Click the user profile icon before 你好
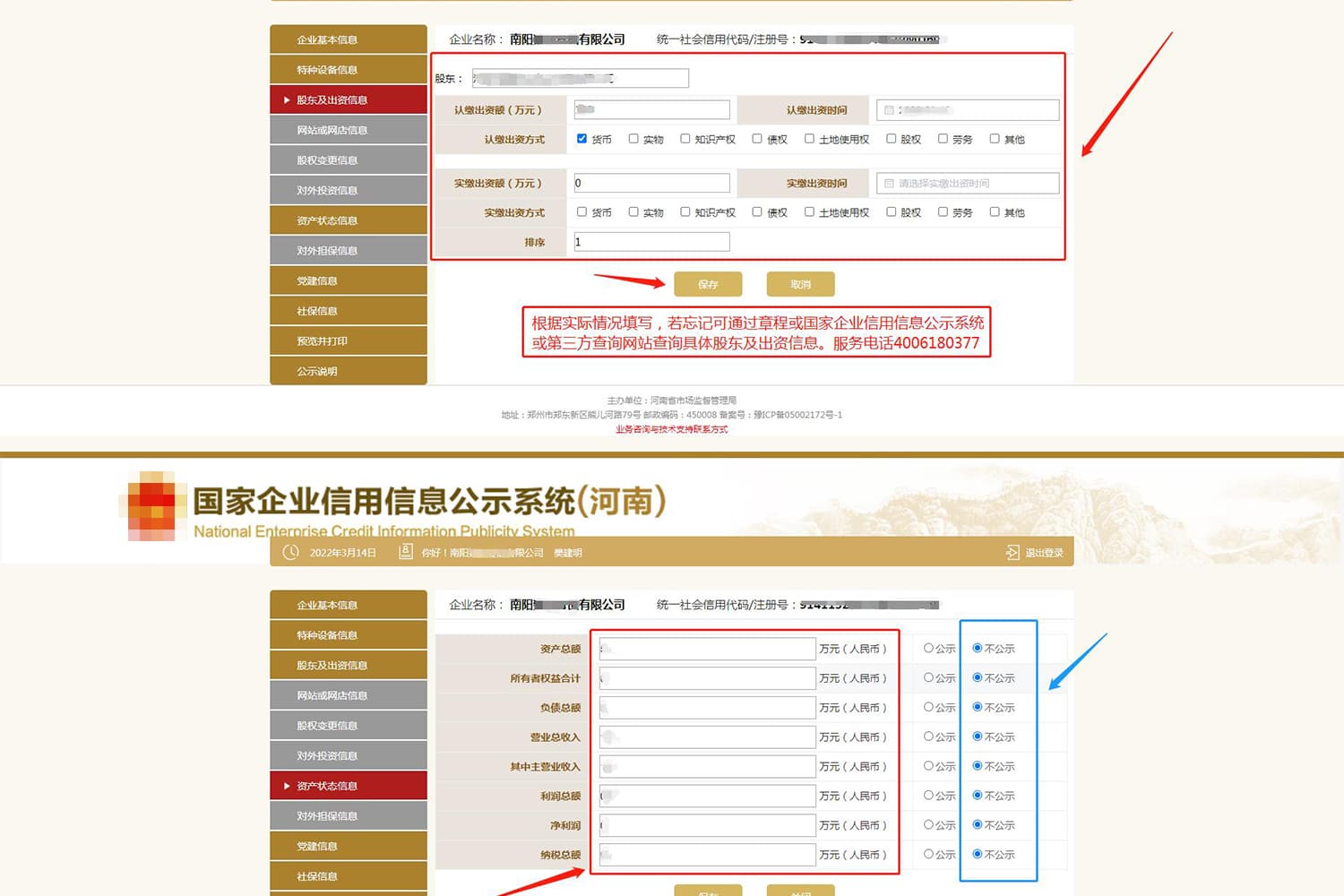 [x=406, y=552]
